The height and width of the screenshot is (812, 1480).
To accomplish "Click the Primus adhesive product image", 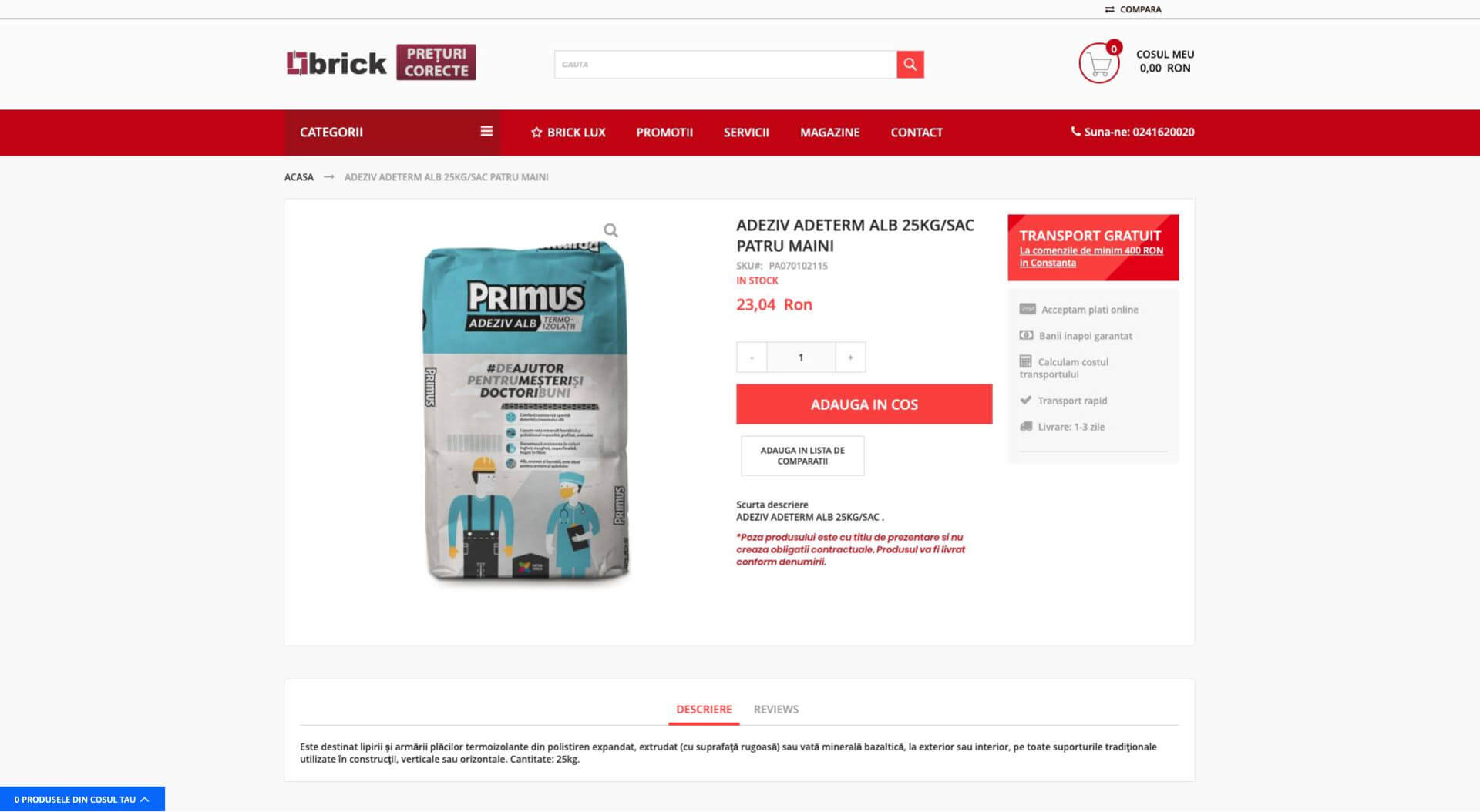I will click(528, 412).
